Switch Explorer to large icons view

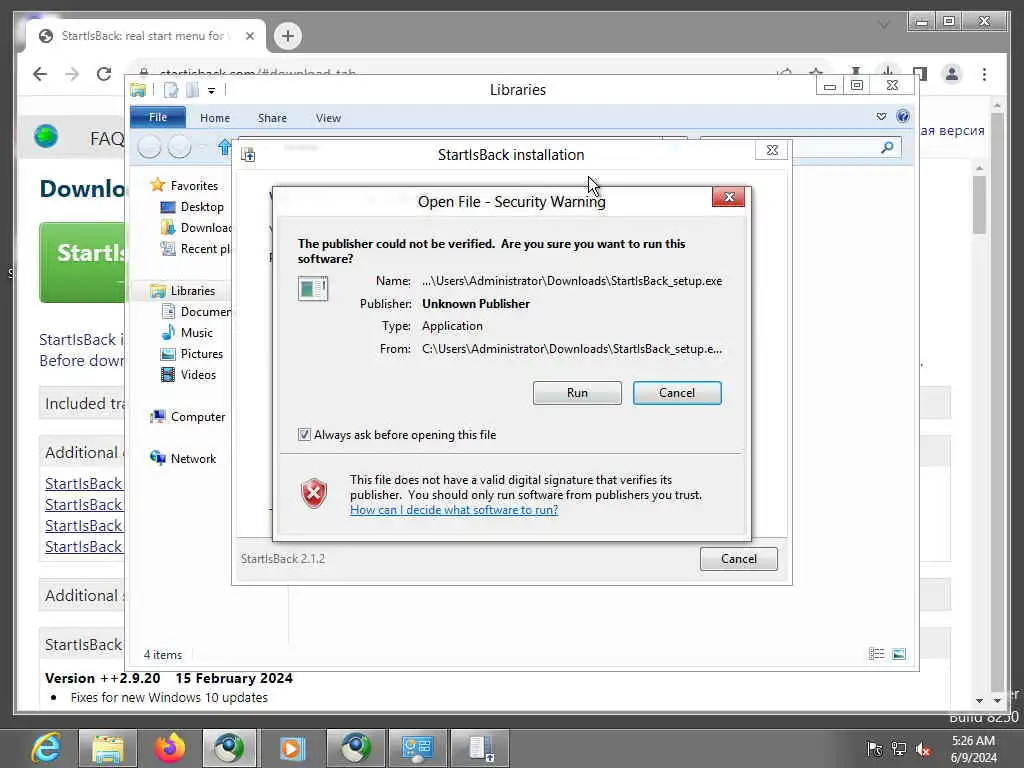click(x=899, y=654)
